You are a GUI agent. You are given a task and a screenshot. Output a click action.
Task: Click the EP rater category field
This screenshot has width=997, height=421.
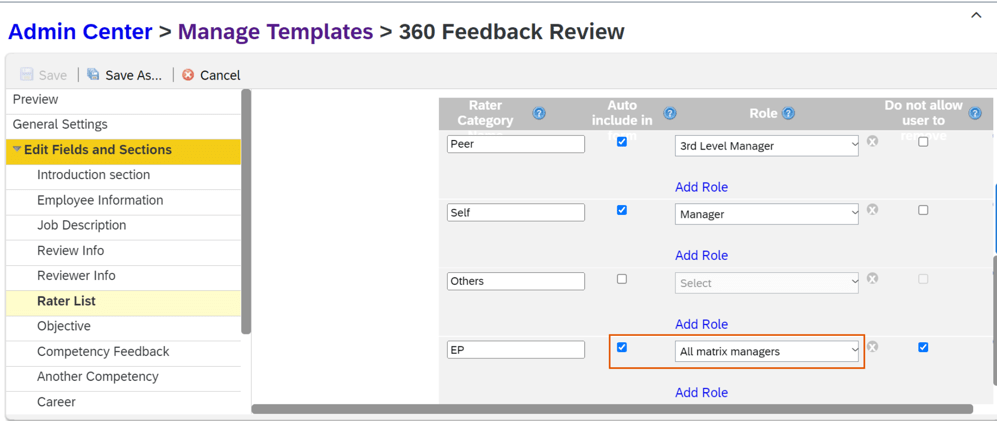pyautogui.click(x=515, y=350)
